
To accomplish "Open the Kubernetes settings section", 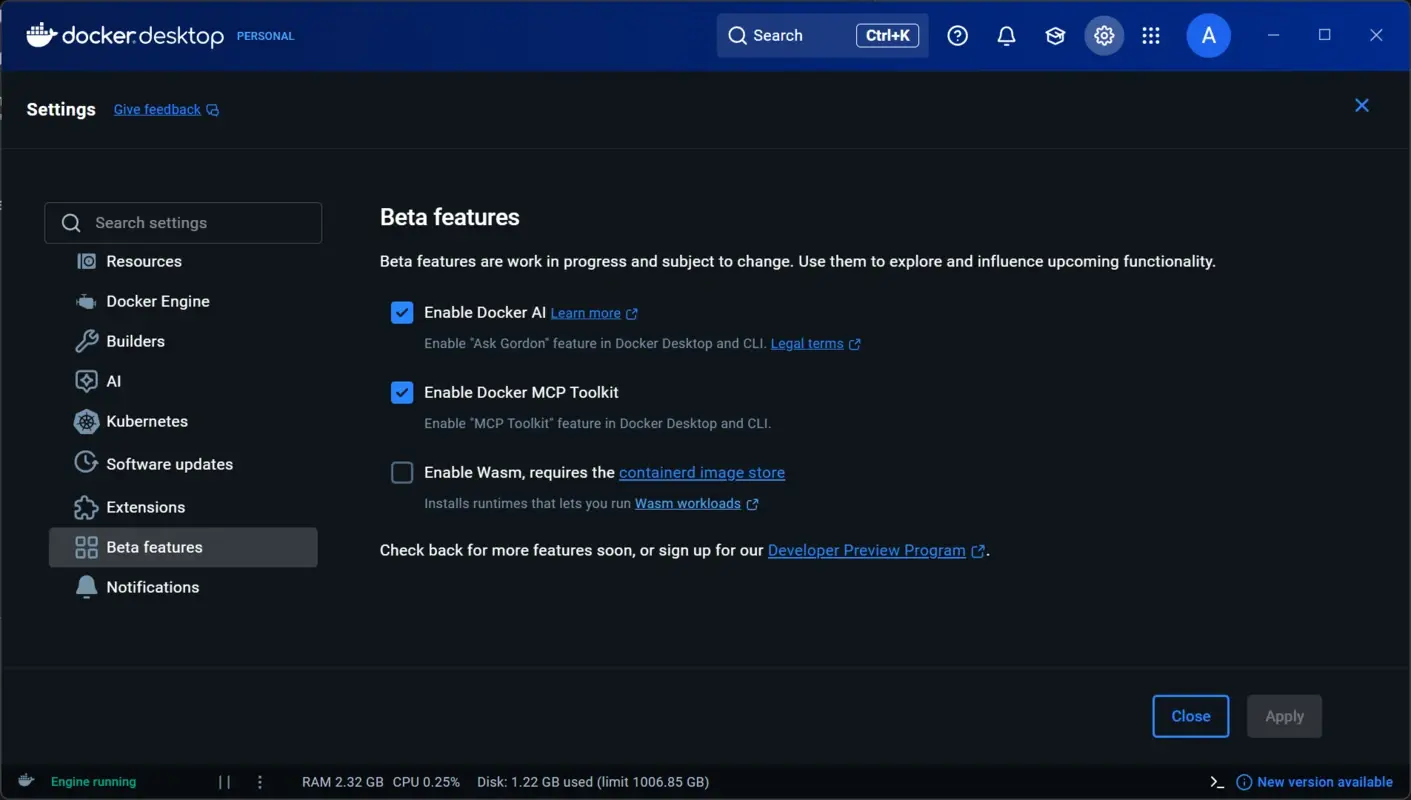I will pos(147,421).
